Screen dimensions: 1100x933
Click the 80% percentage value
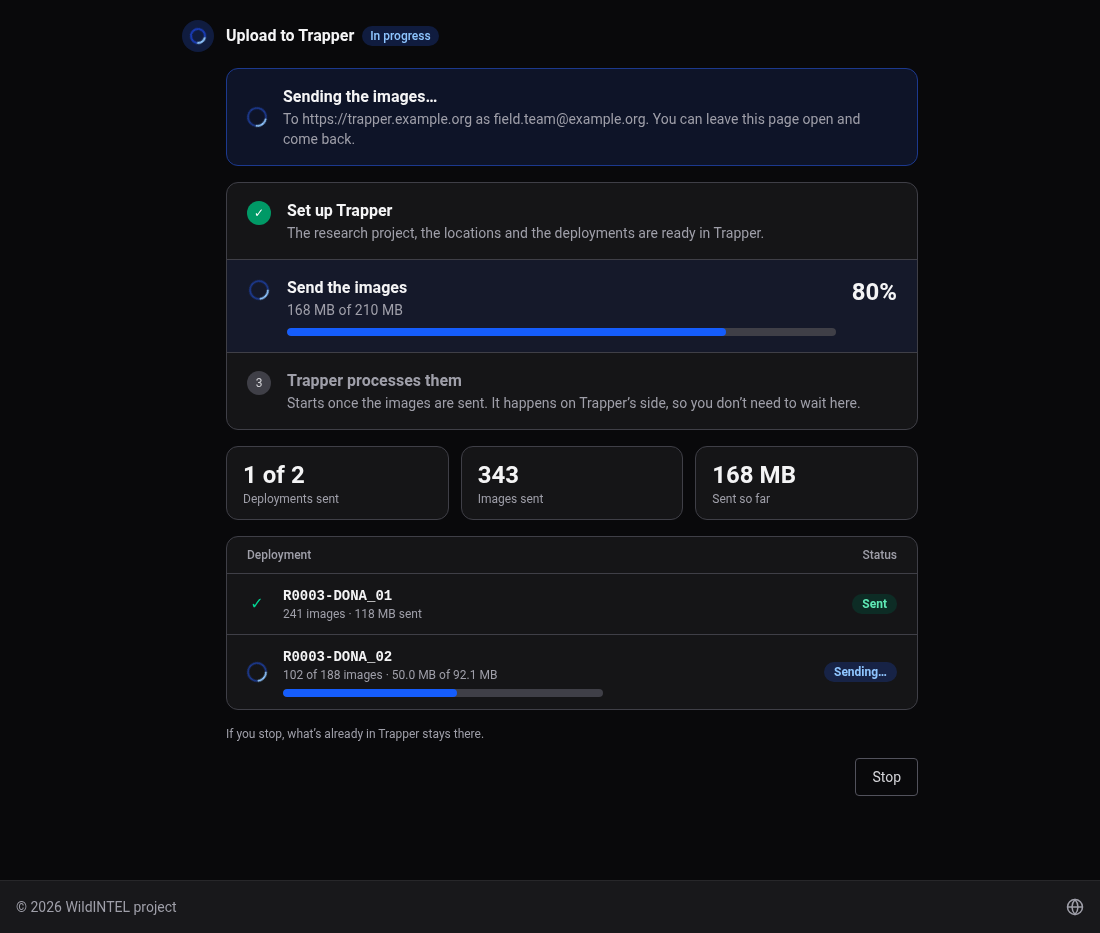(x=873, y=292)
